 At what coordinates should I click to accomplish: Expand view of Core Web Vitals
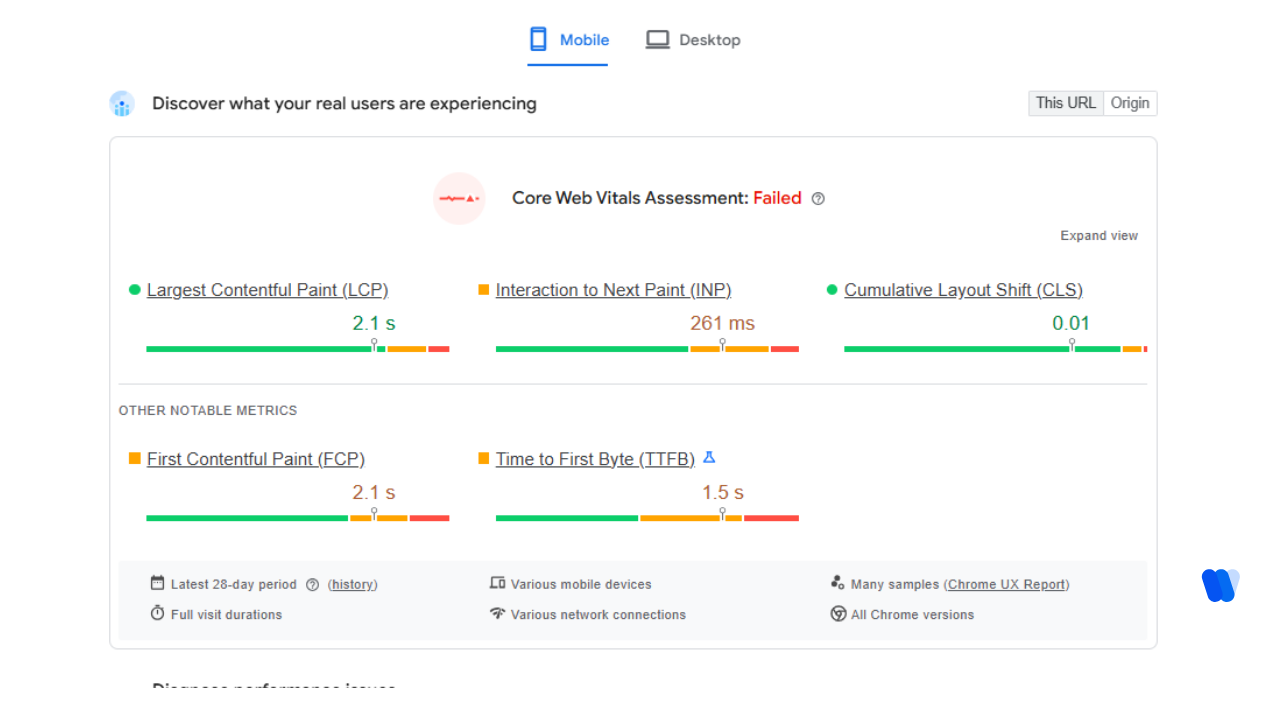[1099, 236]
